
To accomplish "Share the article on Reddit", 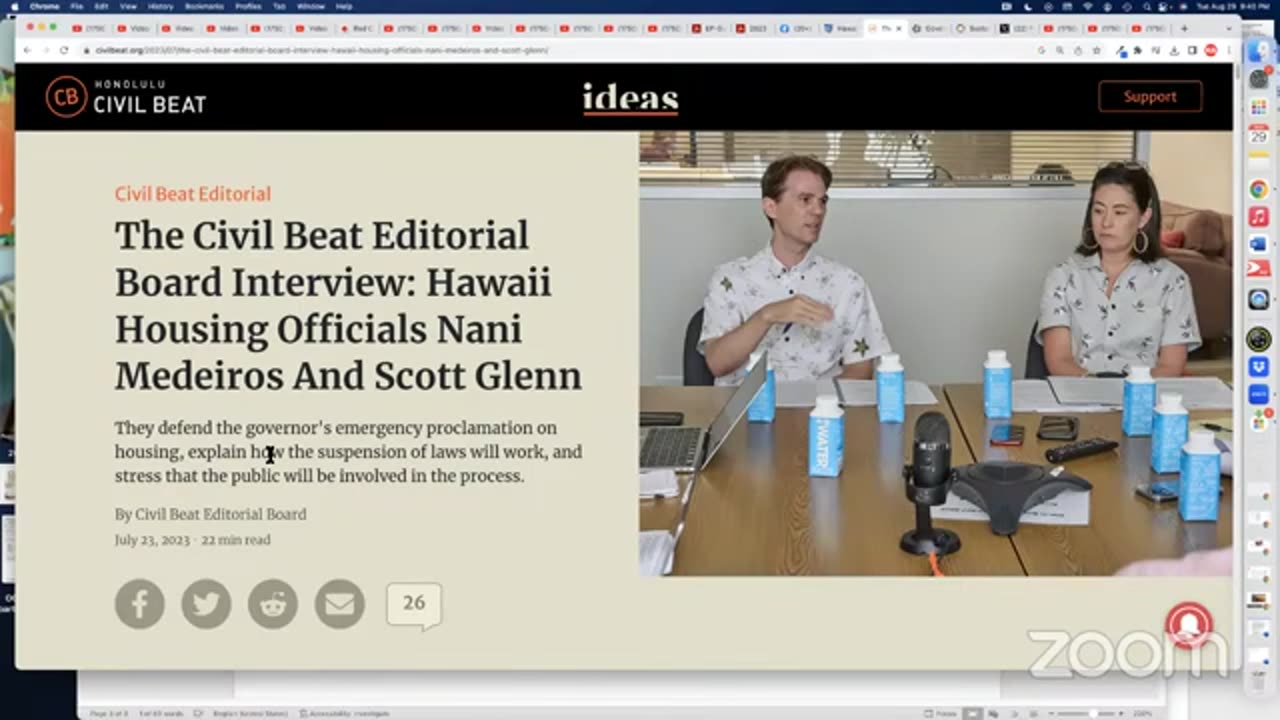I will [x=273, y=604].
